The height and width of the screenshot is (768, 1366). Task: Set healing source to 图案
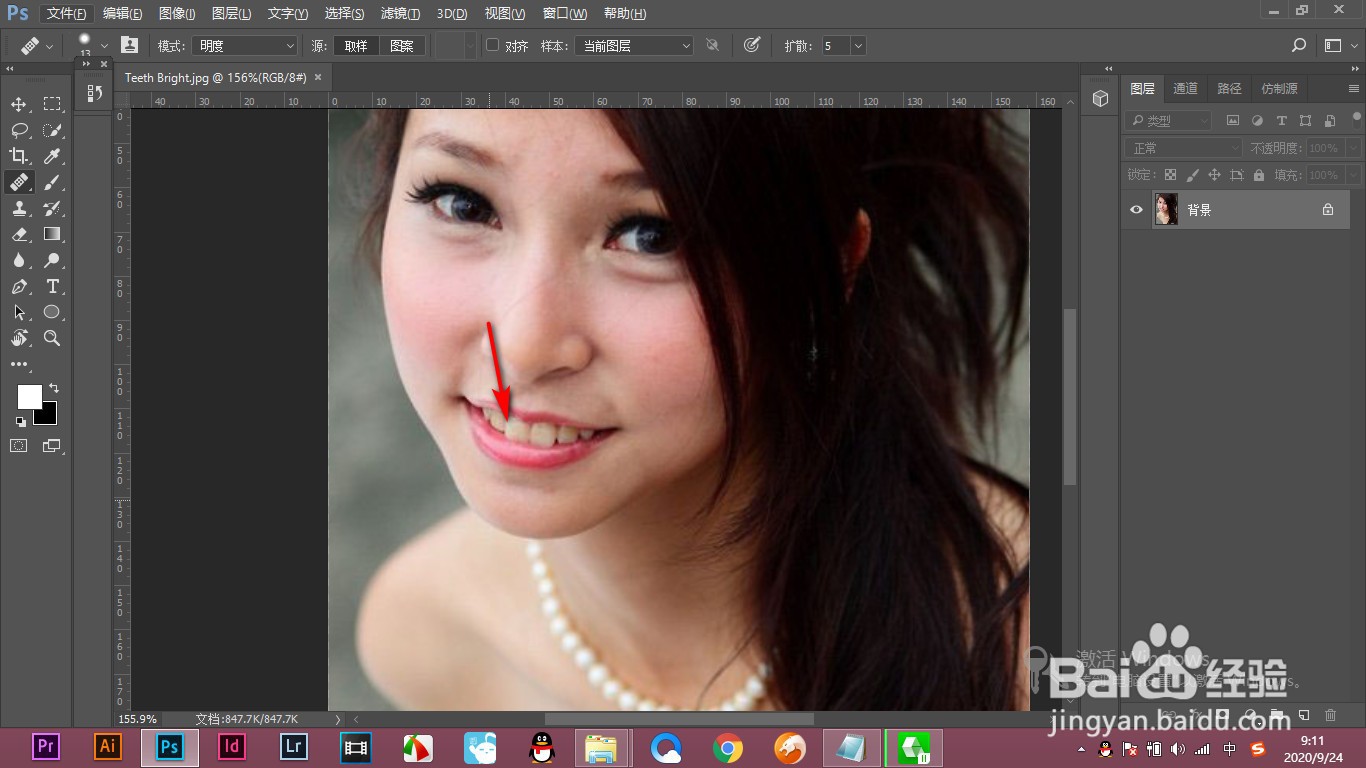coord(402,46)
